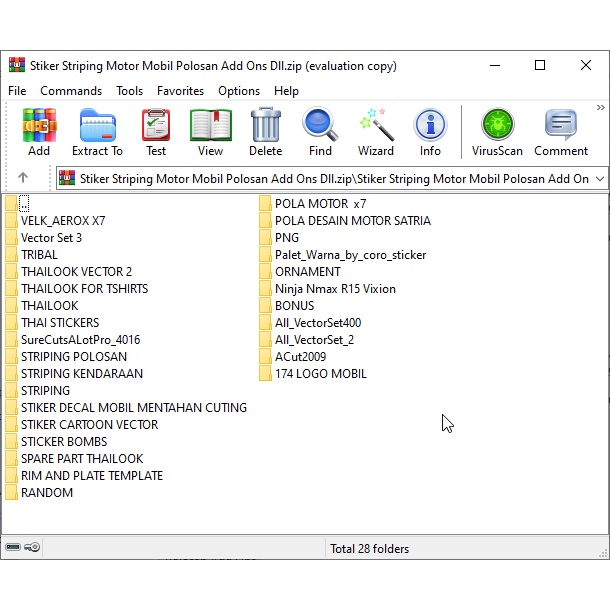
Task: Open the Commands menu
Action: 71,91
